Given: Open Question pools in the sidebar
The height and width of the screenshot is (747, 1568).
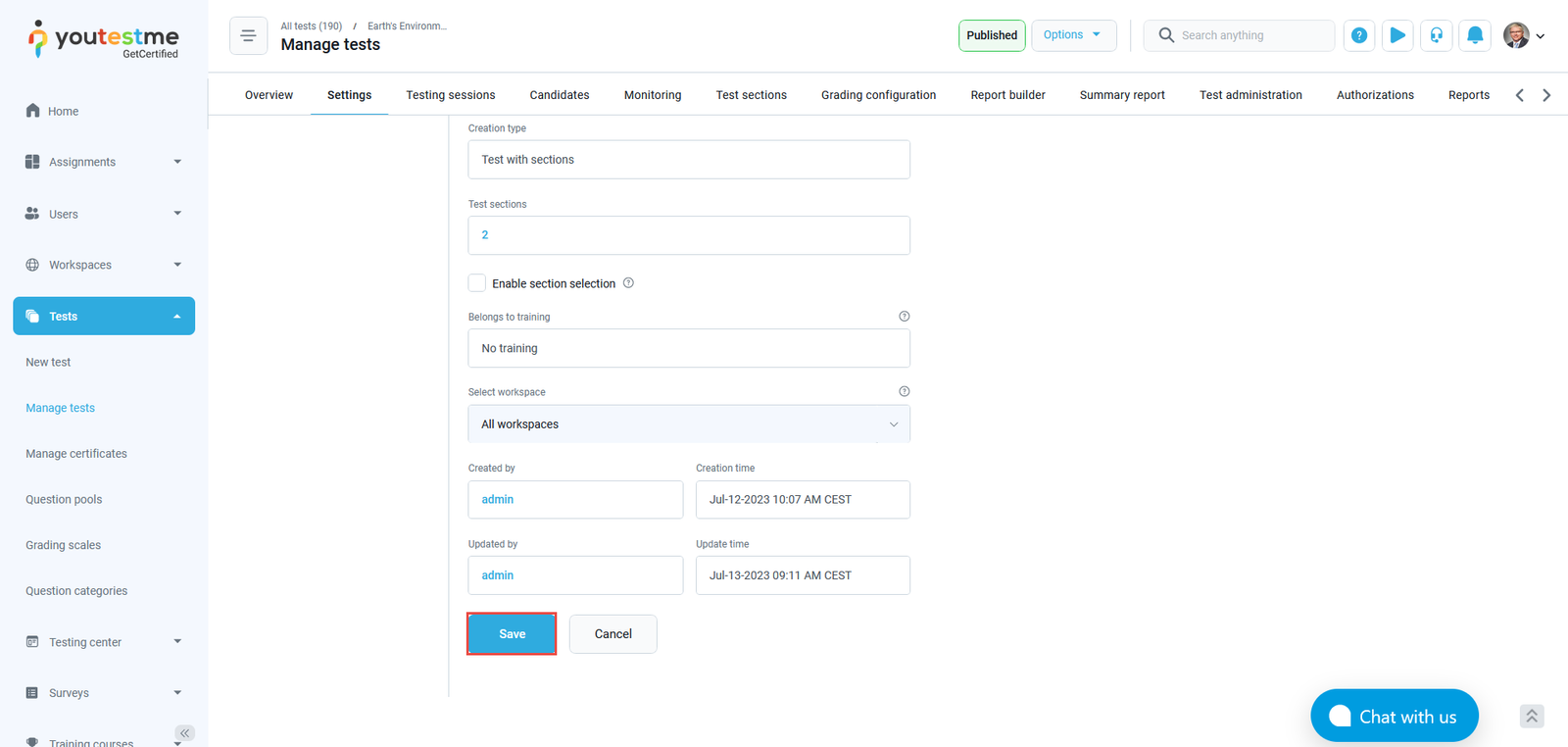Looking at the screenshot, I should [x=64, y=499].
